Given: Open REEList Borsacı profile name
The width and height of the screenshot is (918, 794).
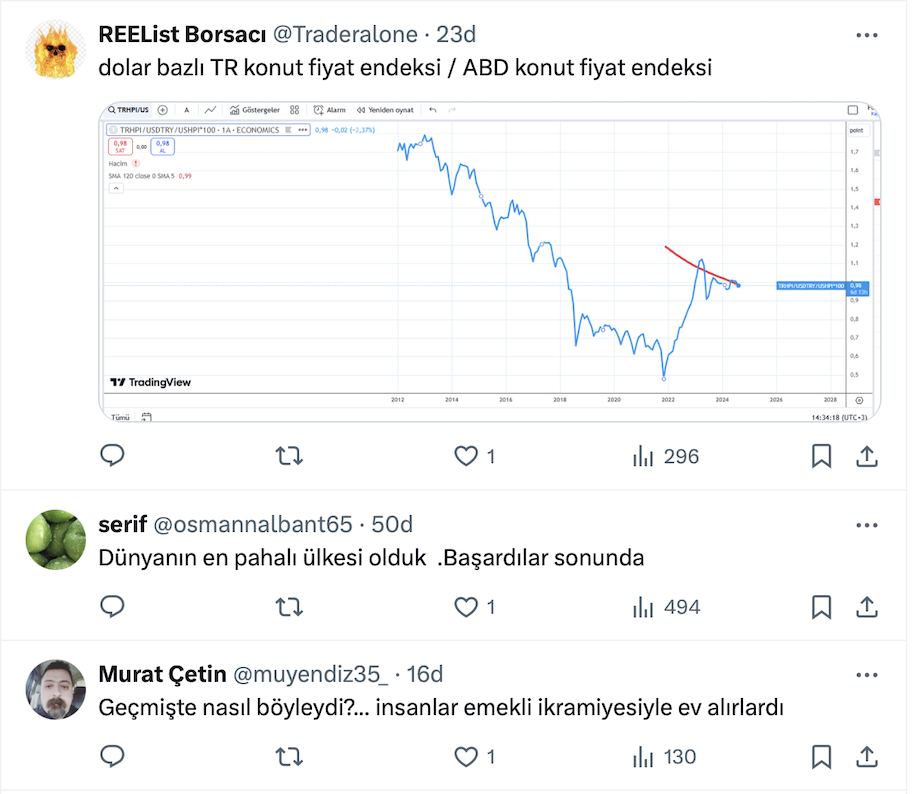Looking at the screenshot, I should [x=181, y=35].
